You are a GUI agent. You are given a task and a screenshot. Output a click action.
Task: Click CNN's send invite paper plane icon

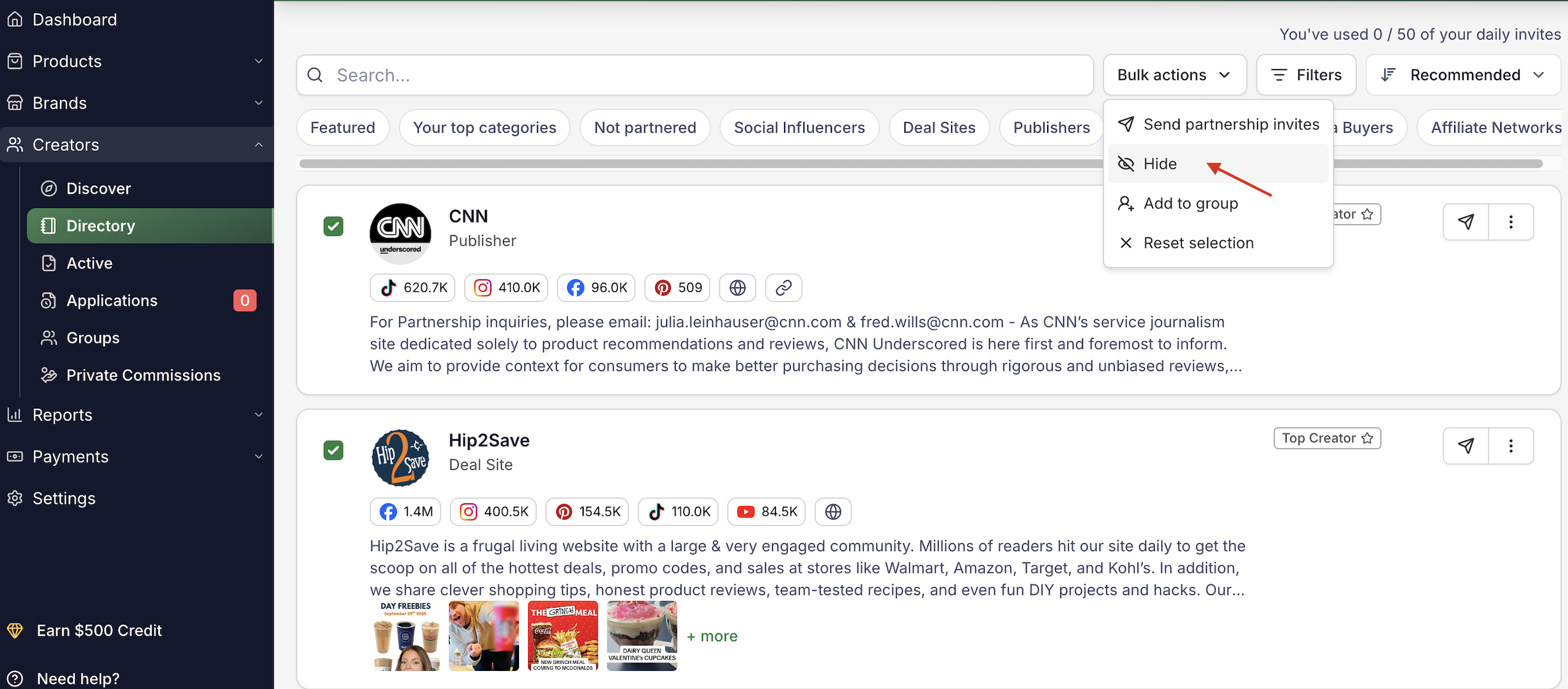point(1465,222)
